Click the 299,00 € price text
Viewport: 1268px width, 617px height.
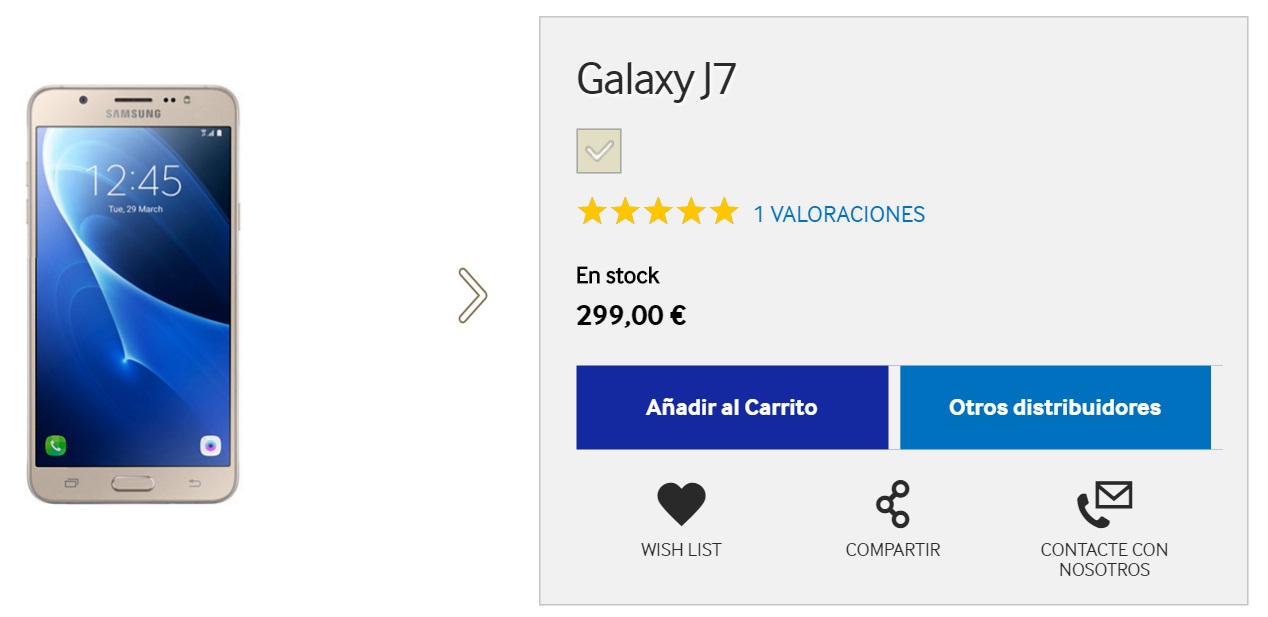(x=630, y=316)
